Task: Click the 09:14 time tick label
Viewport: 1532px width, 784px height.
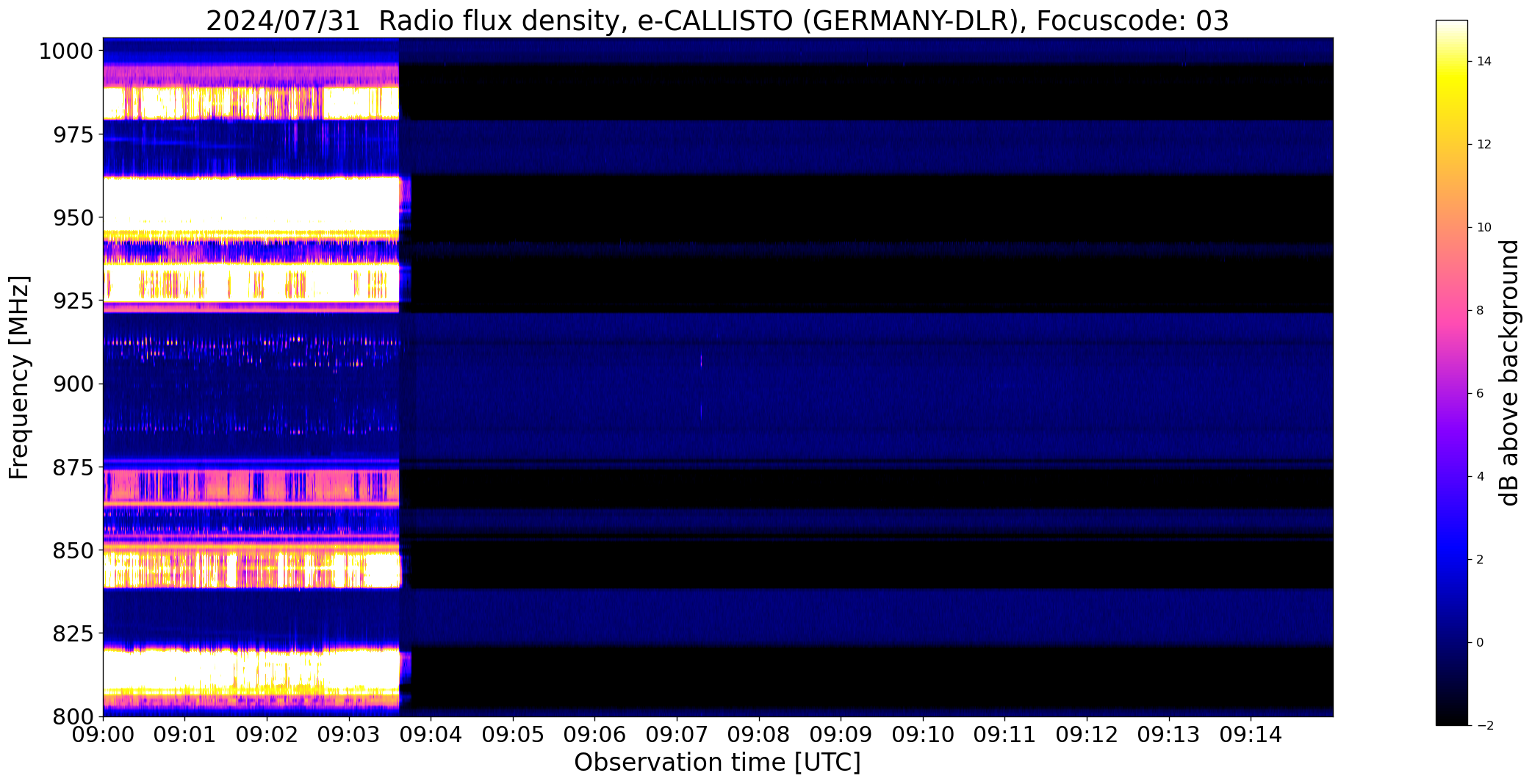Action: pos(1251,734)
